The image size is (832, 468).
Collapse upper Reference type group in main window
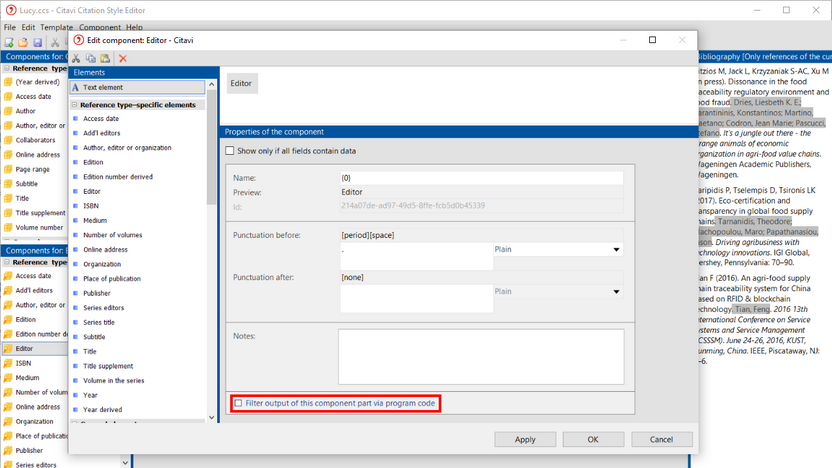click(x=7, y=68)
